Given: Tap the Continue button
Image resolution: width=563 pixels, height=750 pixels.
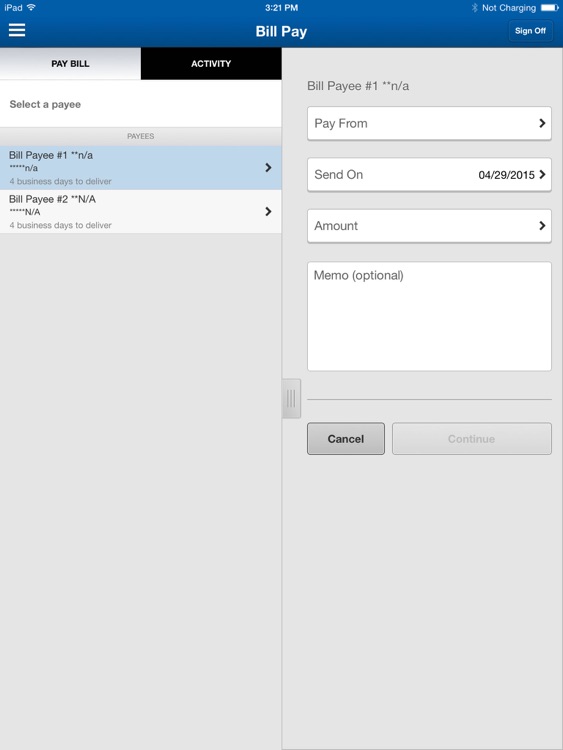Looking at the screenshot, I should [472, 439].
